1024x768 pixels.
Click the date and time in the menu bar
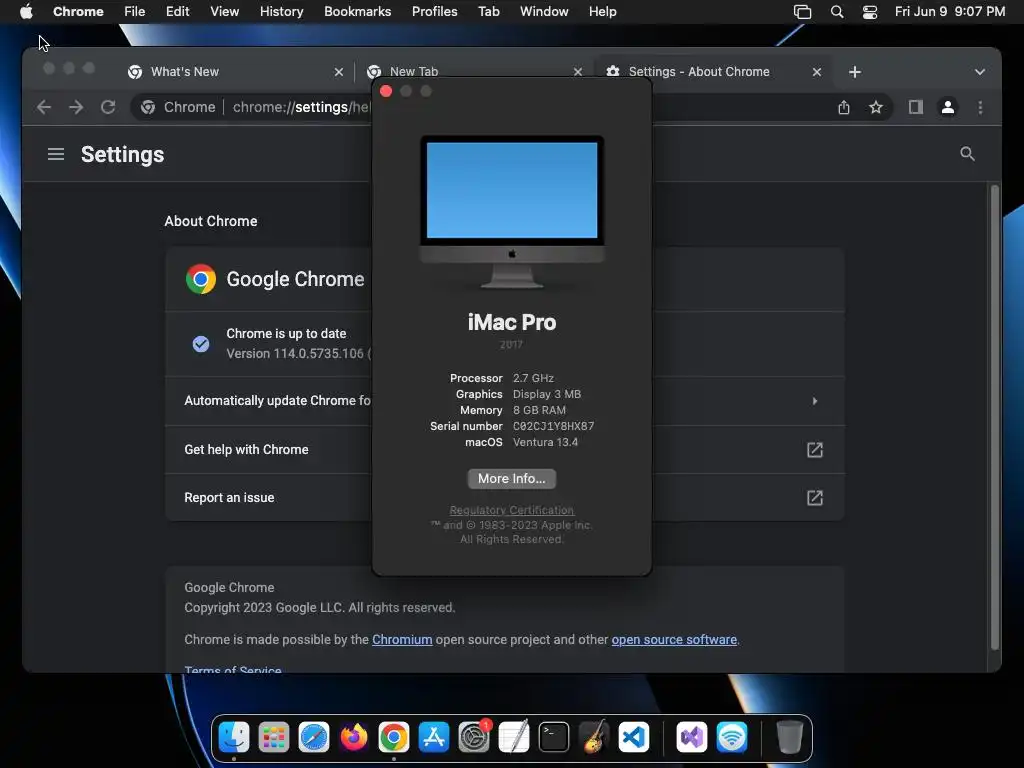tap(950, 12)
